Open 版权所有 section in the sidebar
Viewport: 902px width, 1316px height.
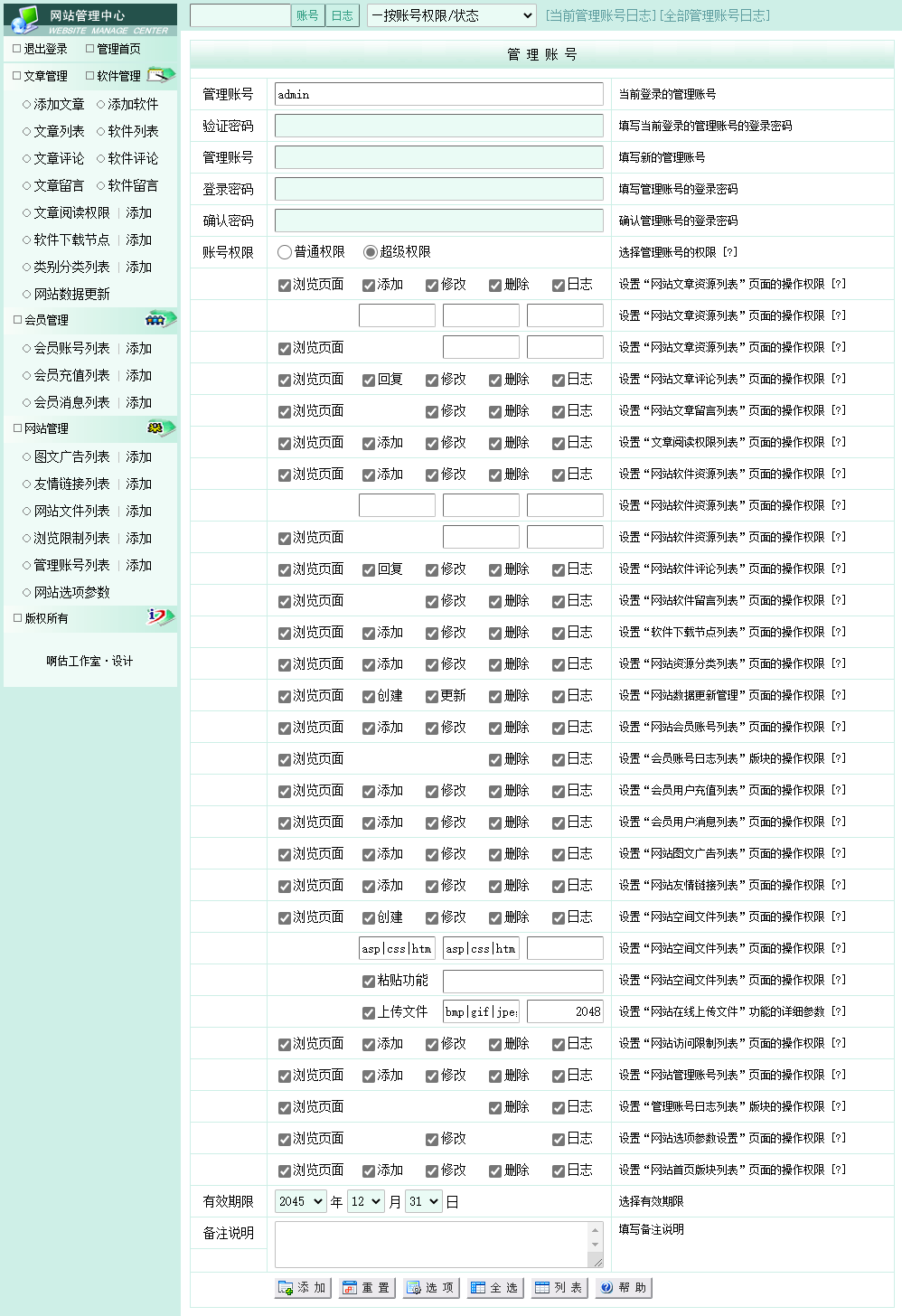[46, 618]
